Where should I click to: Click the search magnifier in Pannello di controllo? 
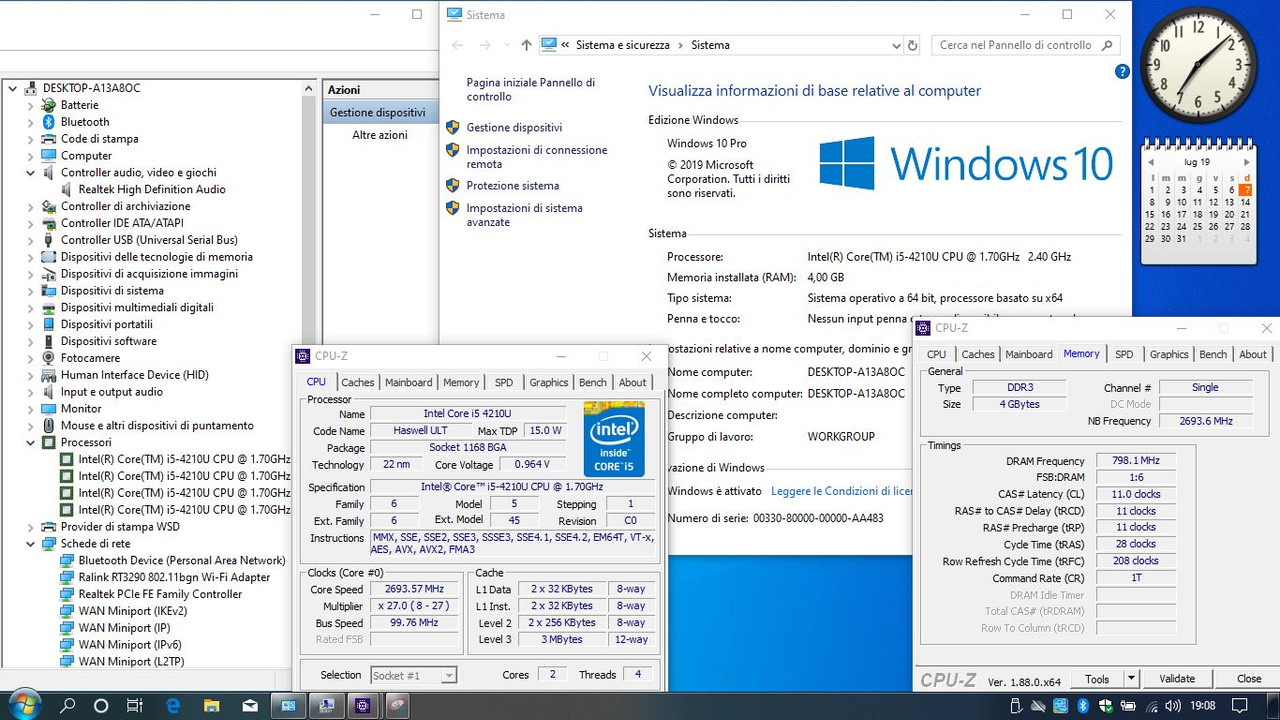[x=1107, y=45]
